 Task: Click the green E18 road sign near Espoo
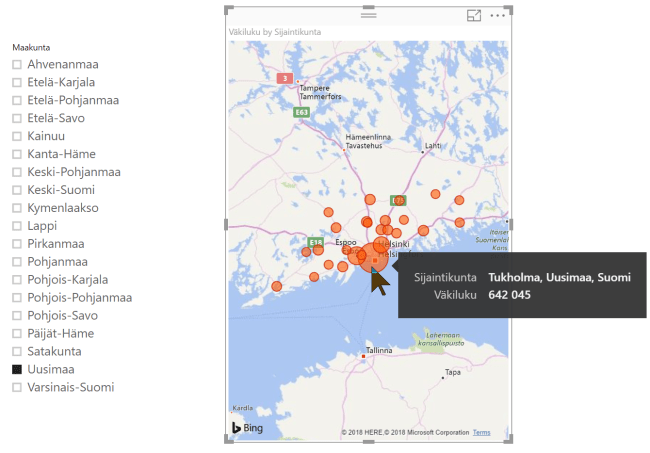[316, 242]
